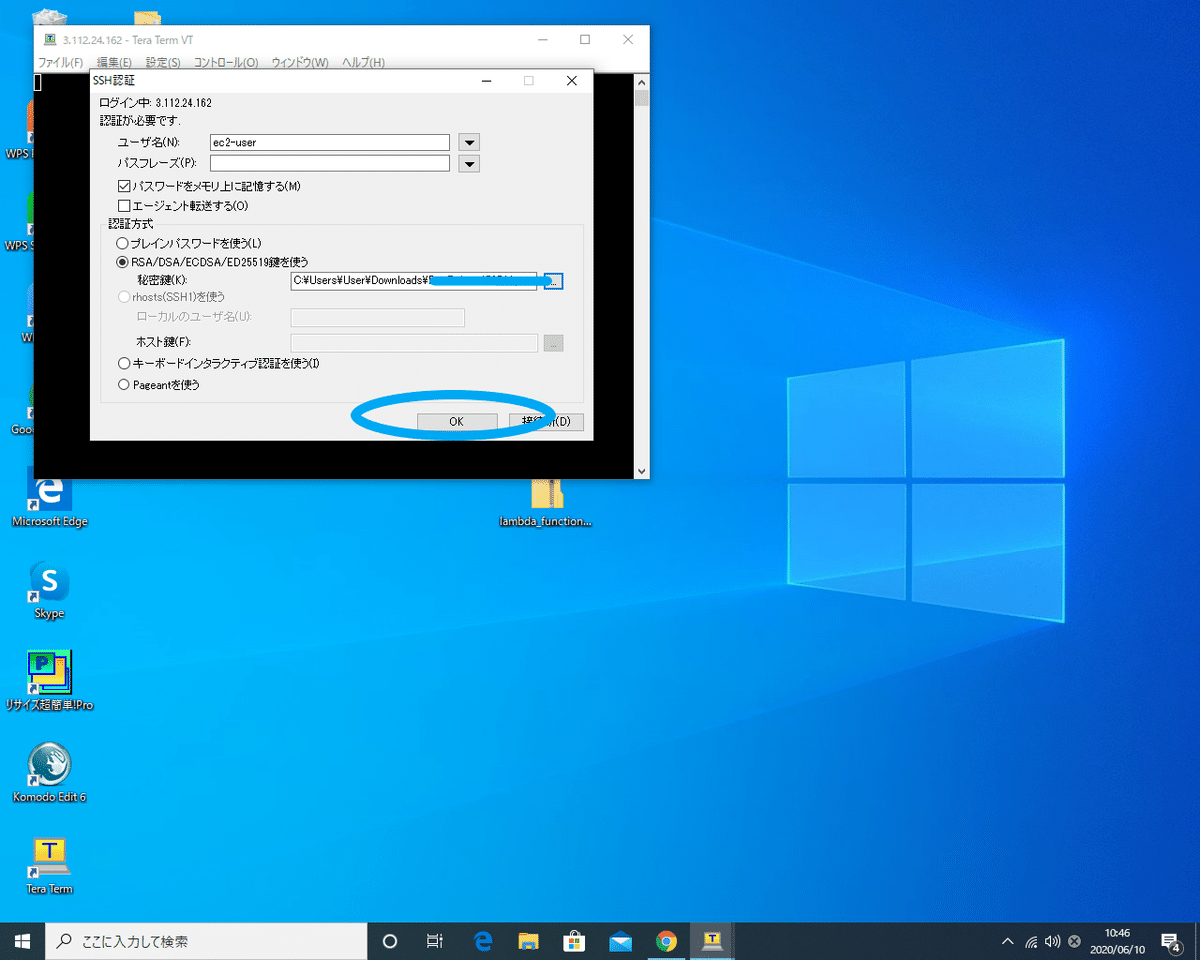
Task: Select the リサイズ超簡単!Pro desktop icon
Action: coord(49,681)
